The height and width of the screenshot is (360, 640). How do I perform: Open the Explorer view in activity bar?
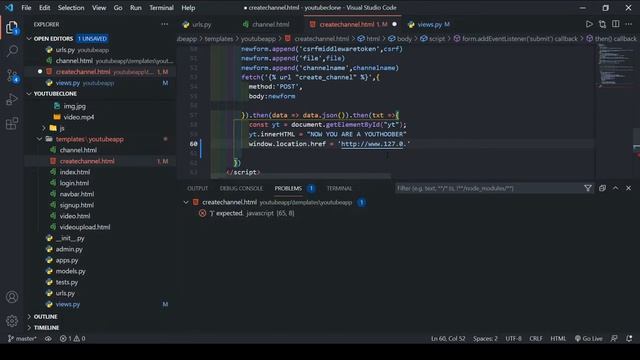tap(12, 28)
